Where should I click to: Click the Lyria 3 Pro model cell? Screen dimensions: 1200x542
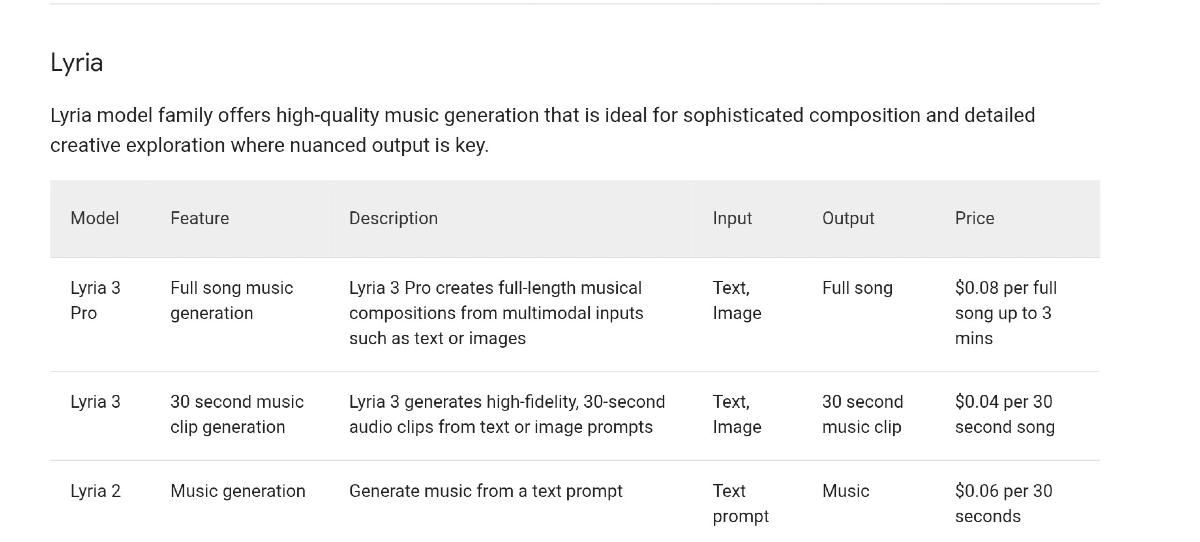[95, 300]
